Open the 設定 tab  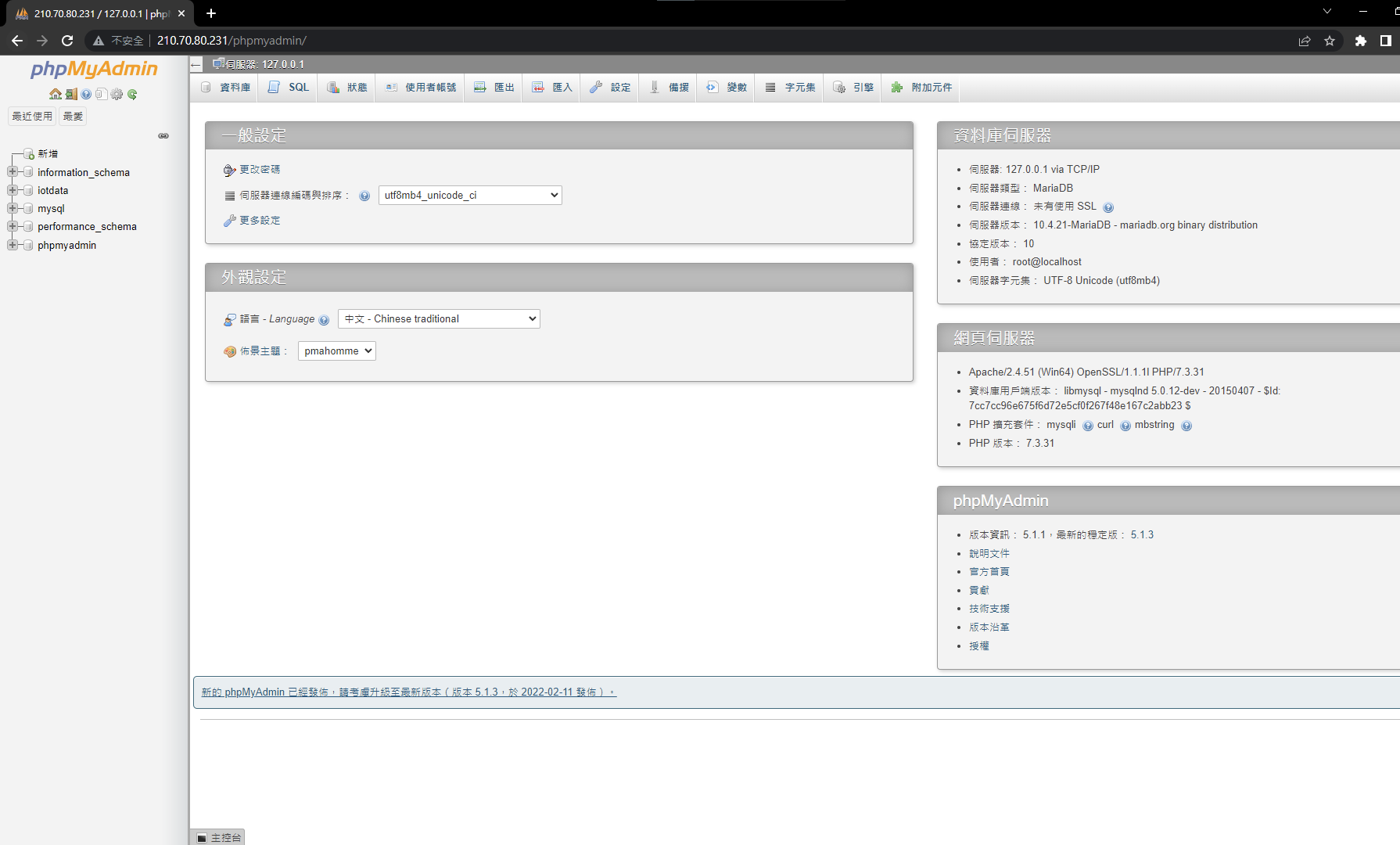pos(610,88)
